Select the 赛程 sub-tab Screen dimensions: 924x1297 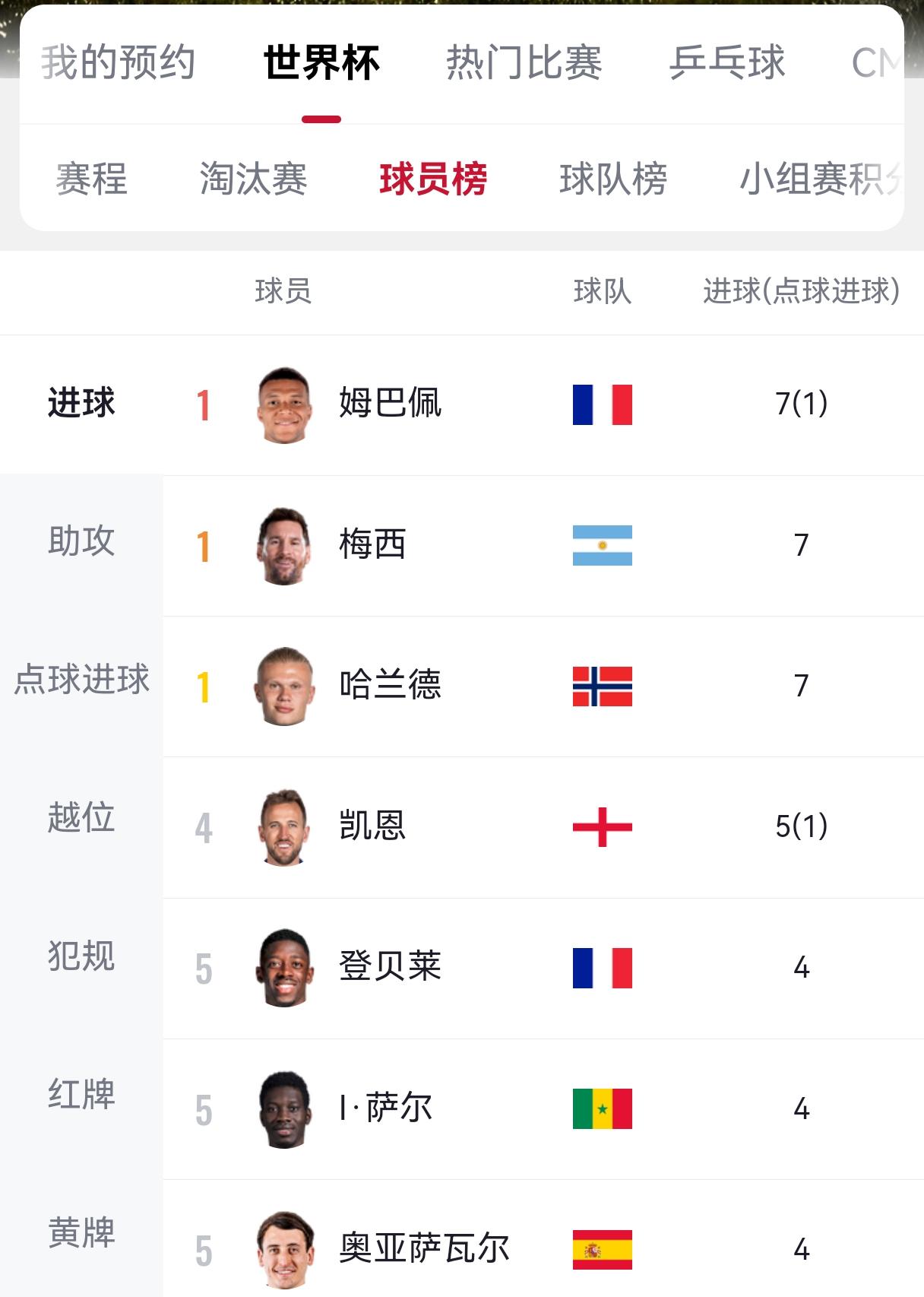pos(91,179)
